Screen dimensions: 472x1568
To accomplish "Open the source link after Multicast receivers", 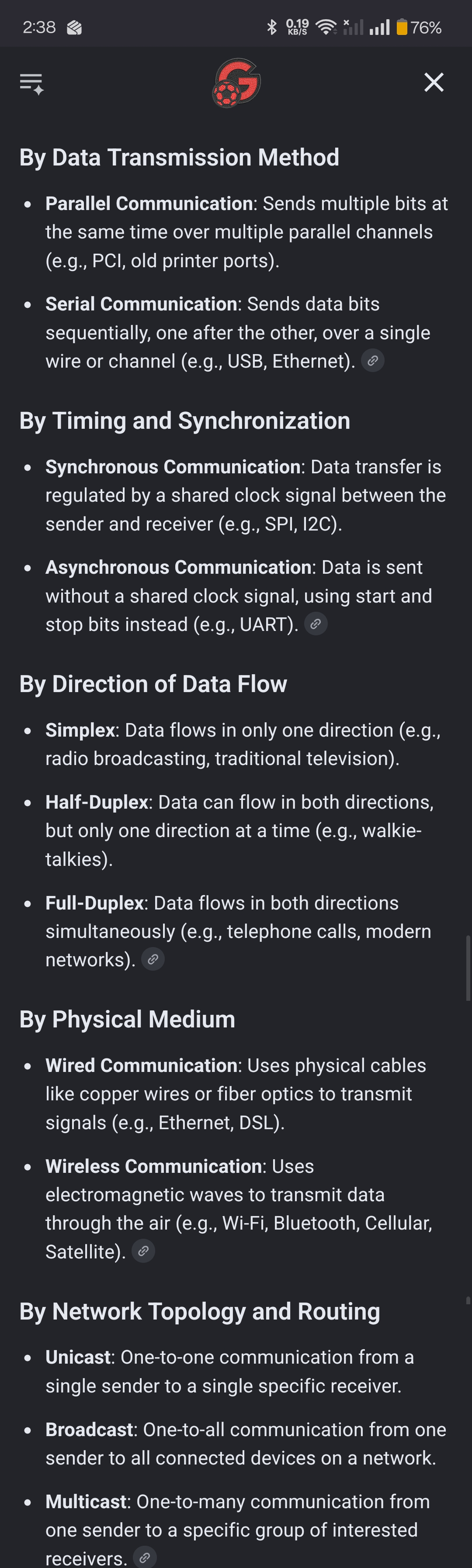I will click(x=145, y=1557).
